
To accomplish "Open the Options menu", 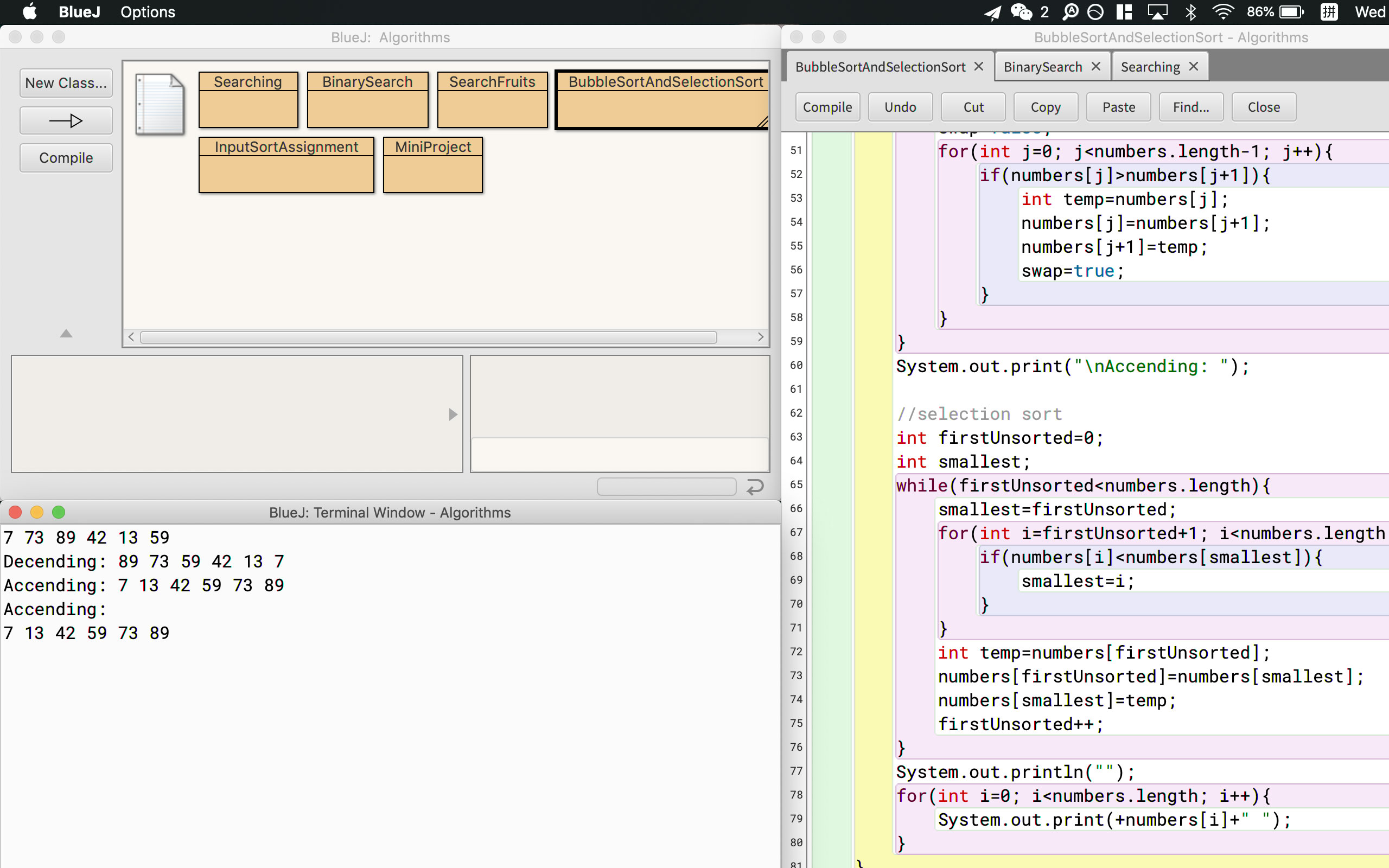I will (148, 12).
